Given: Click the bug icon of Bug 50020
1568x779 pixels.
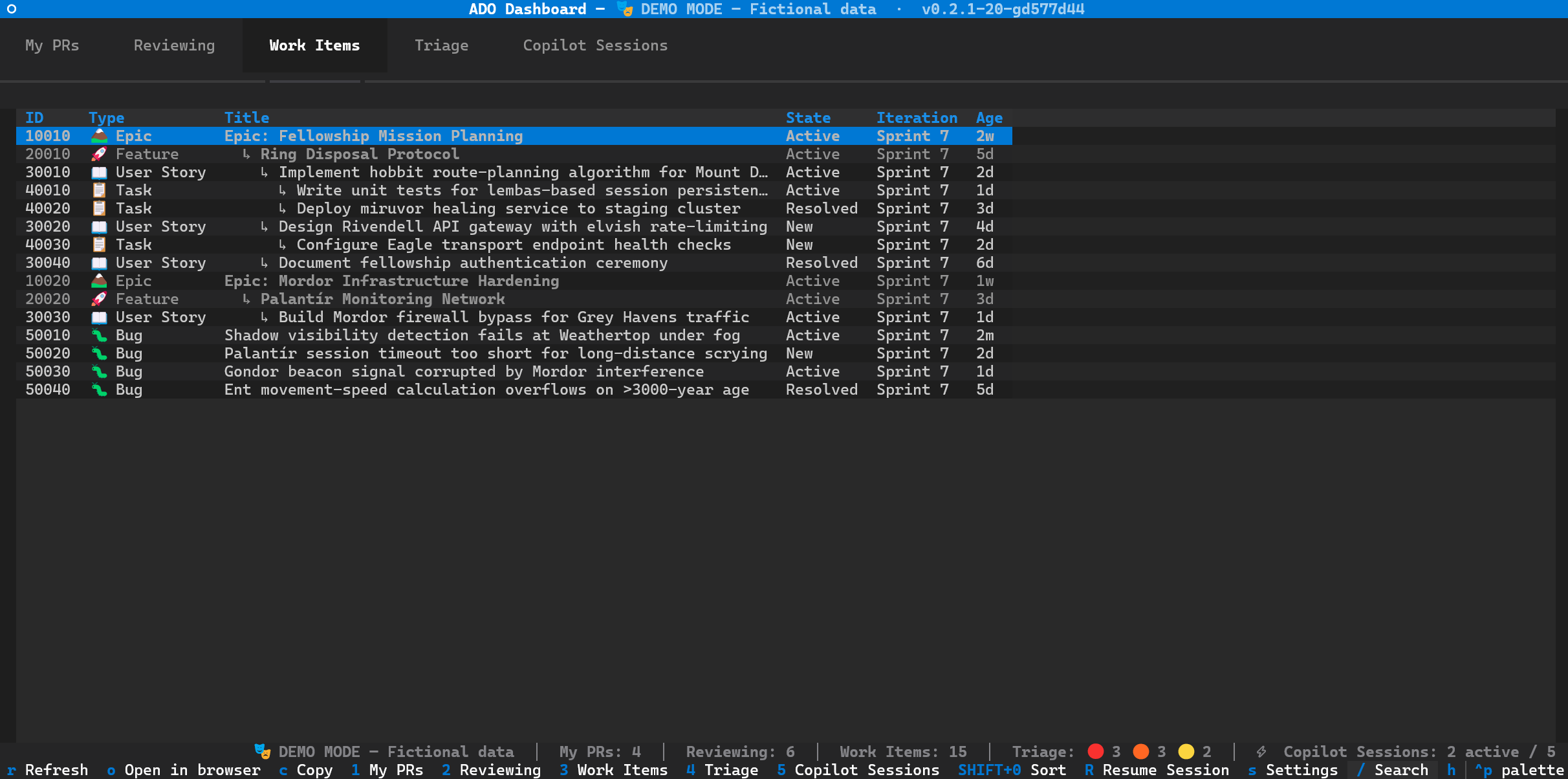Looking at the screenshot, I should click(x=99, y=353).
